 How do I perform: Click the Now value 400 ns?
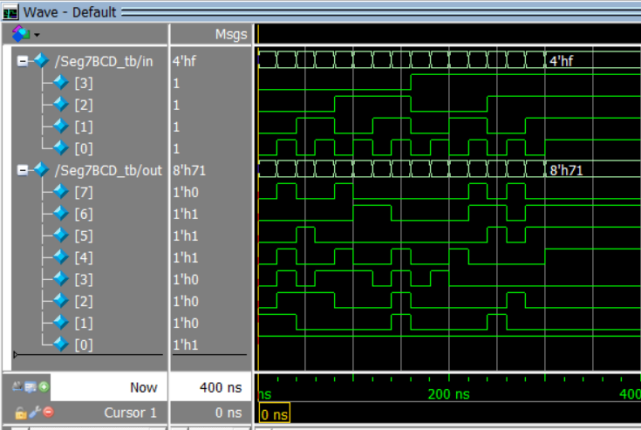tap(221, 387)
